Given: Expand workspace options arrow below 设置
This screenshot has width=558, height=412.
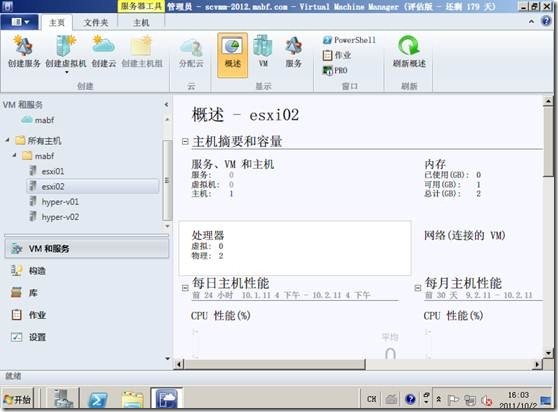Looking at the screenshot, I should (x=167, y=358).
